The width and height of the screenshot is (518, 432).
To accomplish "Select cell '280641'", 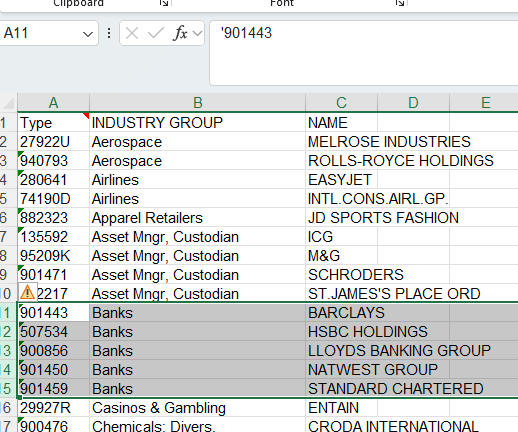I will (53, 180).
